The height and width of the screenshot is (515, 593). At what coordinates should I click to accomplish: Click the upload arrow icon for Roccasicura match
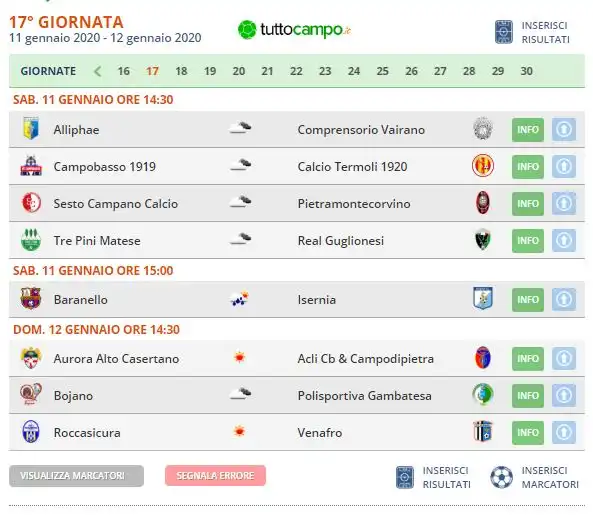pos(564,433)
